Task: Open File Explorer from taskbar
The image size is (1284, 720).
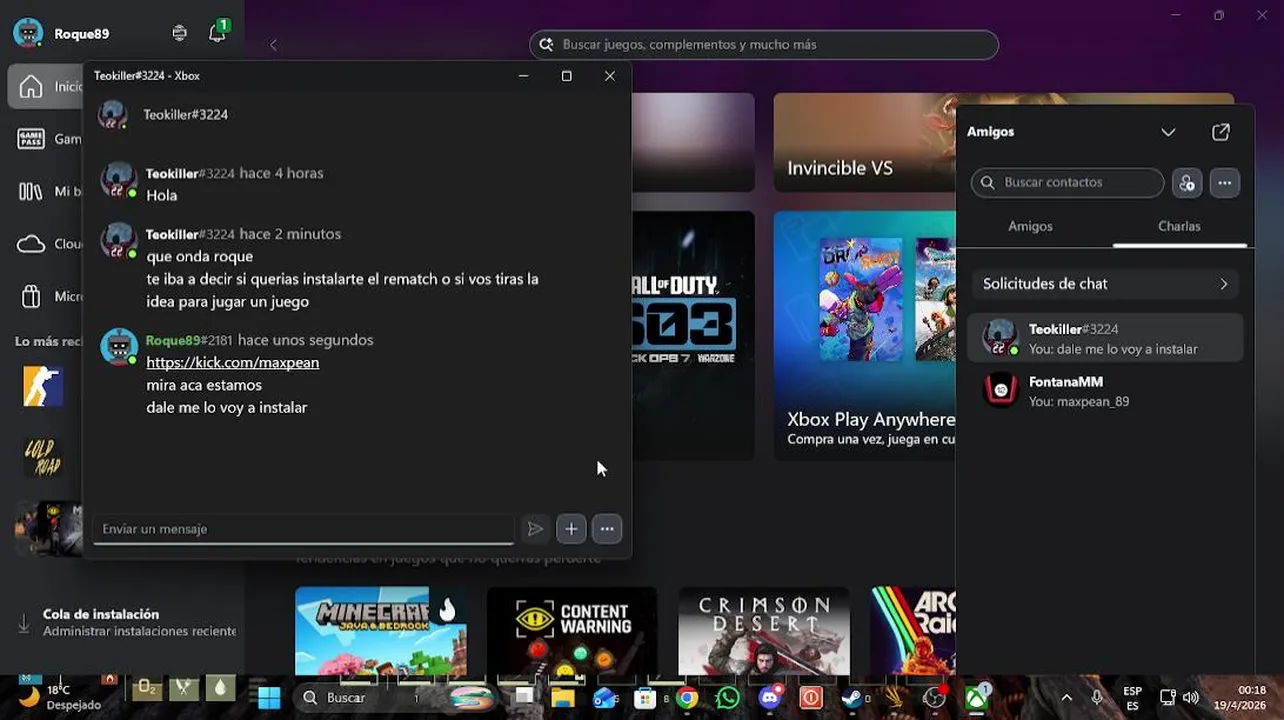Action: 563,697
